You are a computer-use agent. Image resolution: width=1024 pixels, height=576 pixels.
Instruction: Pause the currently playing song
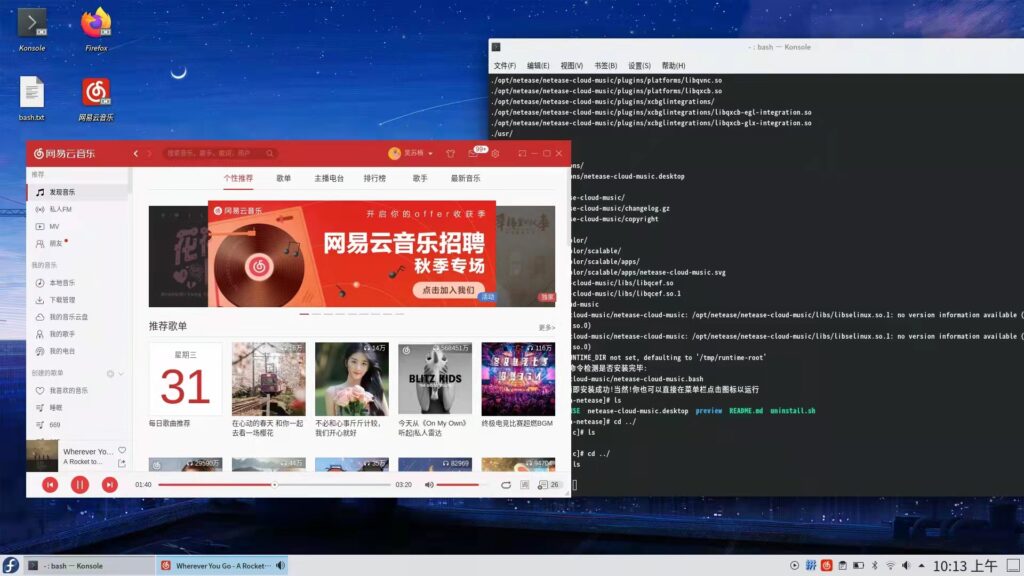pyautogui.click(x=80, y=484)
